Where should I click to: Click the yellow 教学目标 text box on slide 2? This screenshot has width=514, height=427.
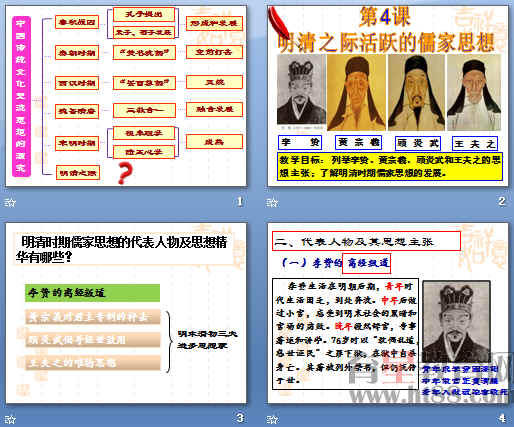point(390,166)
